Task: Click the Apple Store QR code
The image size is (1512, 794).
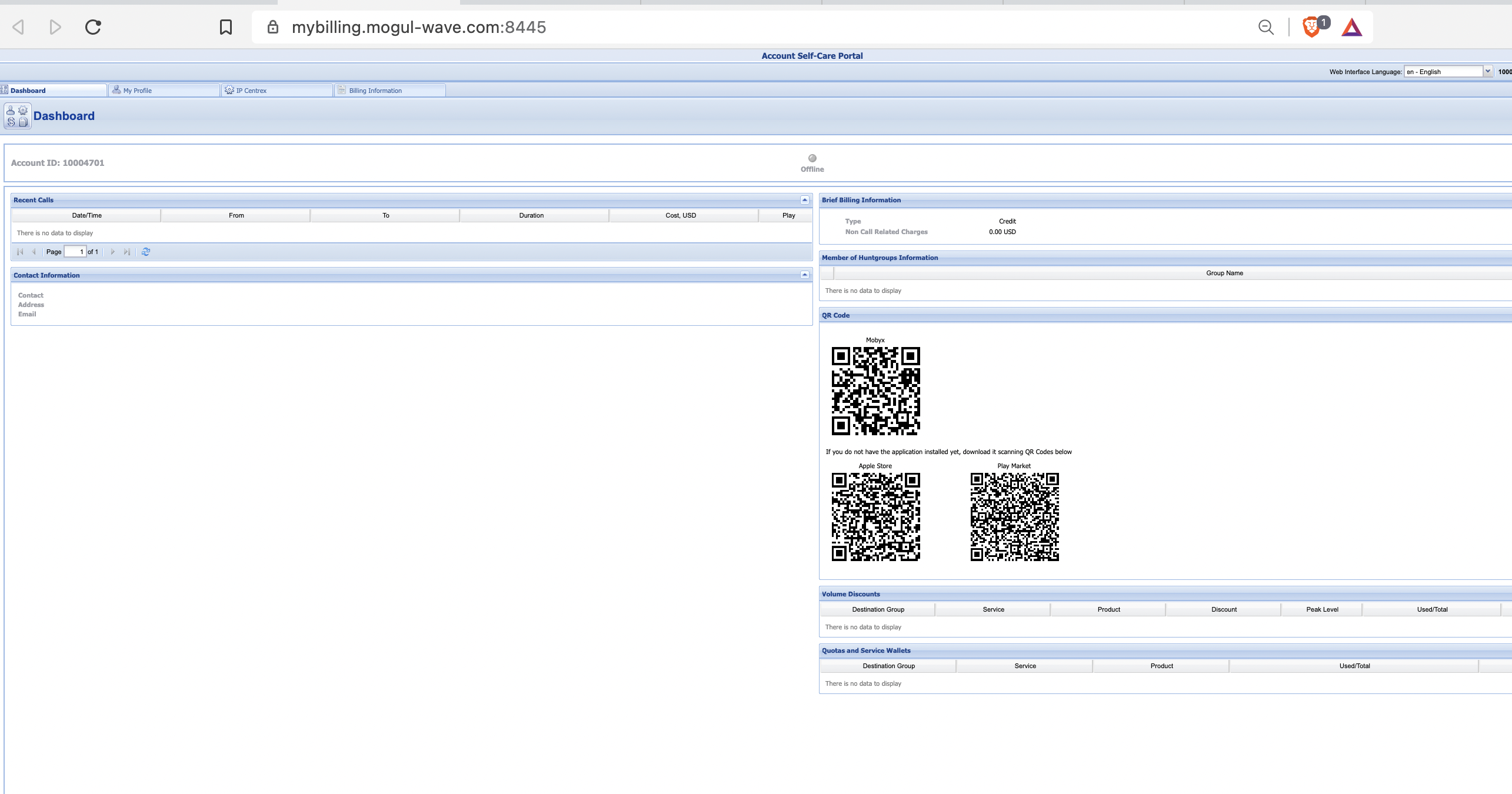Action: 875,516
